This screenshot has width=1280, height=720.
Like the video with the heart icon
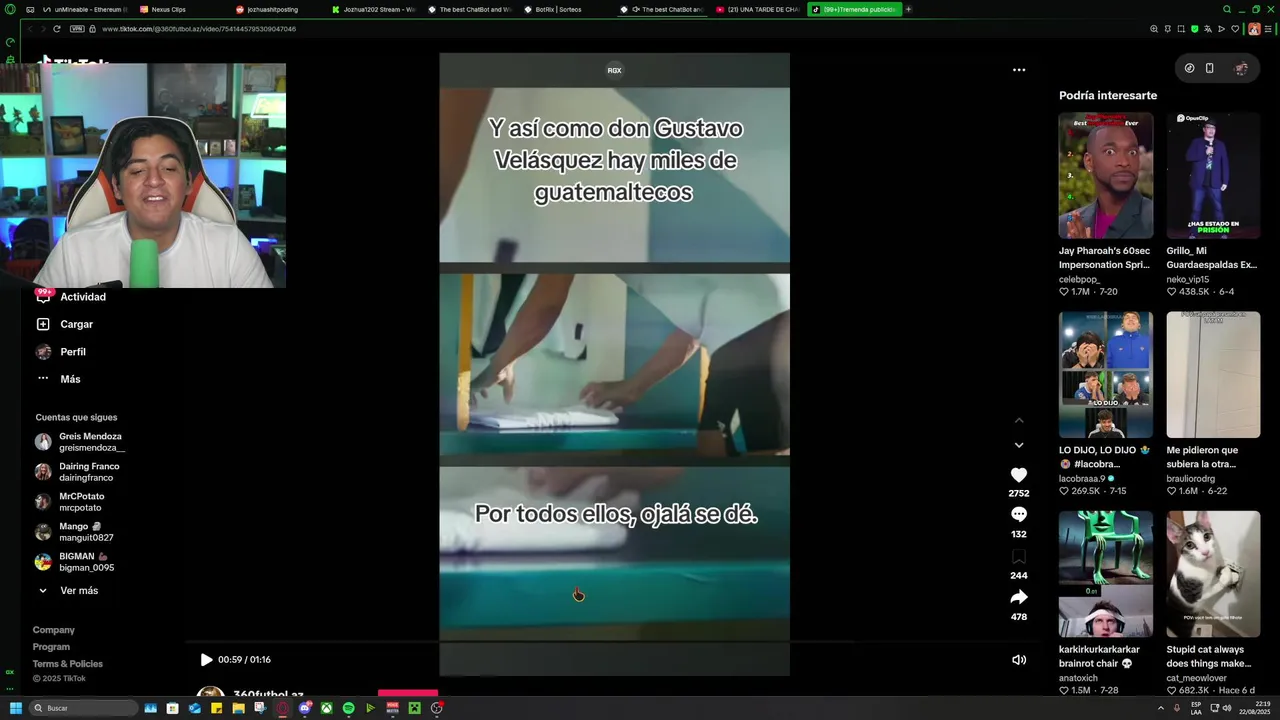pyautogui.click(x=1018, y=475)
